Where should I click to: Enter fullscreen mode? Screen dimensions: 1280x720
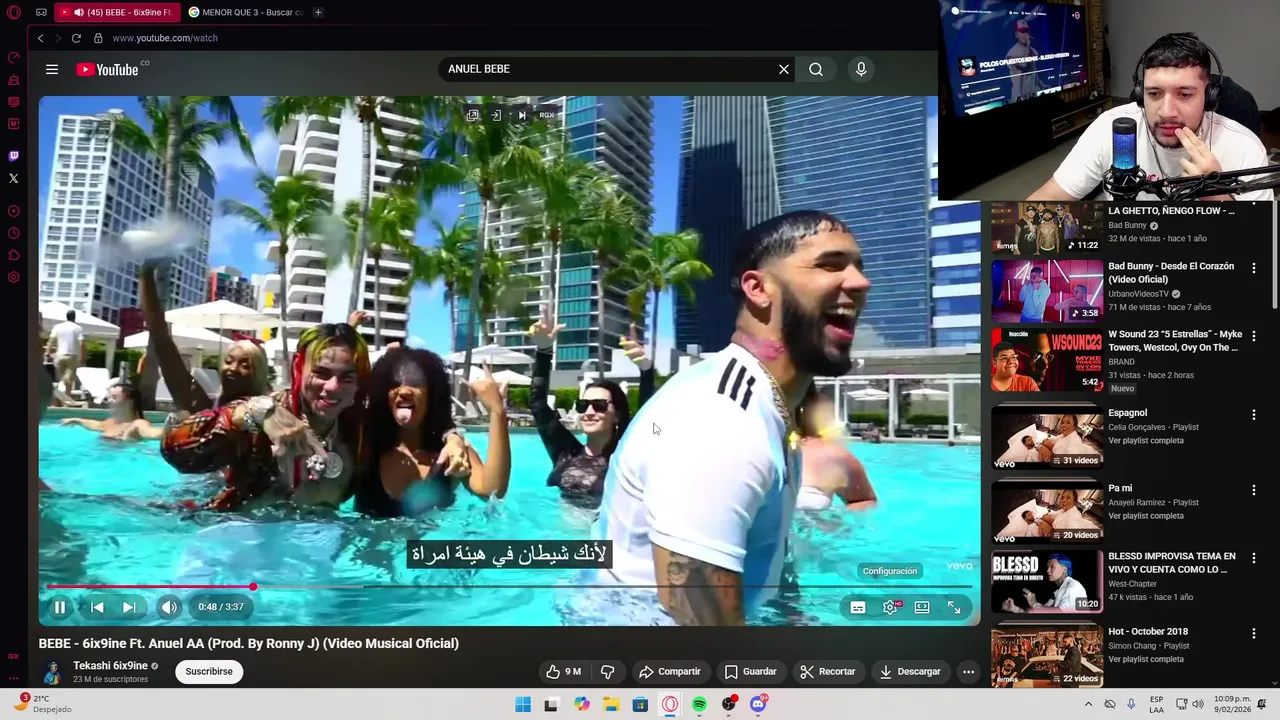click(x=954, y=607)
